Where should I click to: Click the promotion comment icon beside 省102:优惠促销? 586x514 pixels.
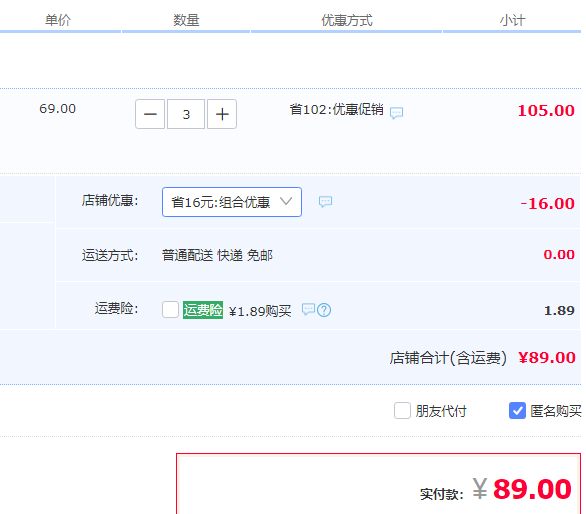(x=396, y=113)
